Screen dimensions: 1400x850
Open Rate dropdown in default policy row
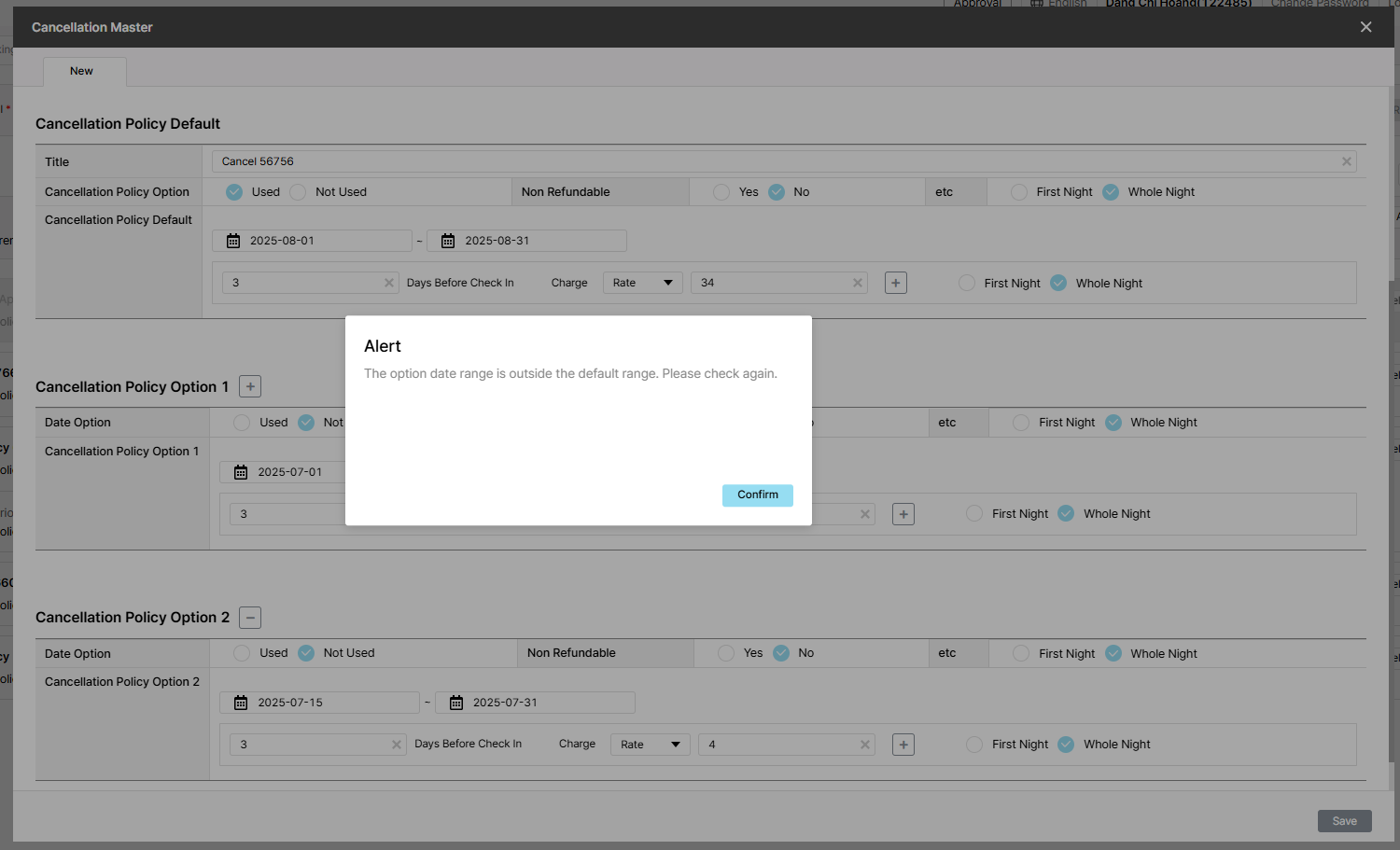click(643, 283)
